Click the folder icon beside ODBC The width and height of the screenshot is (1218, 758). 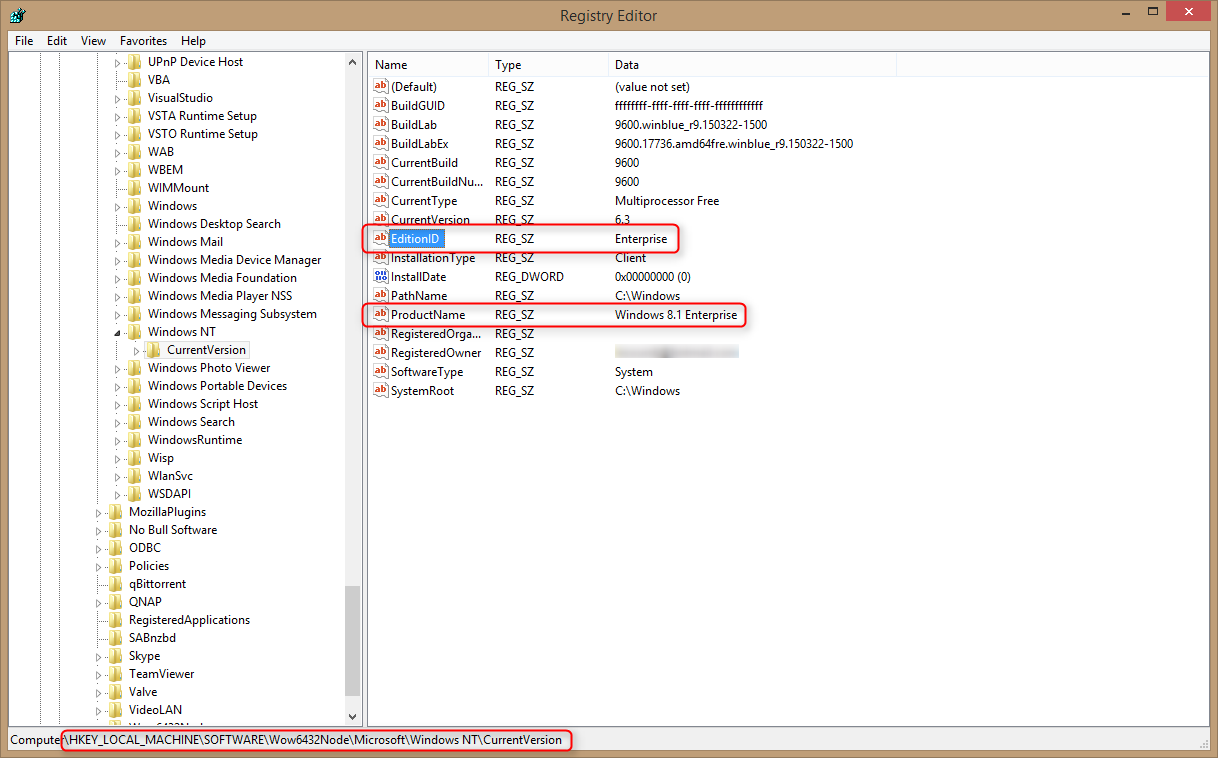click(x=116, y=548)
